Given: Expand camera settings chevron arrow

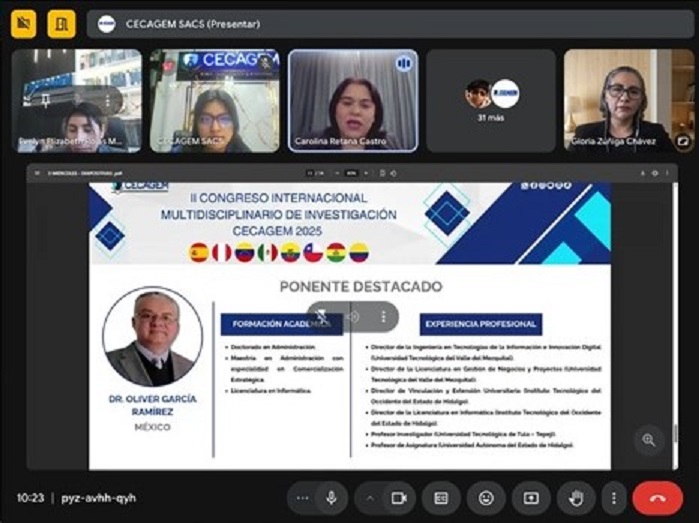Looking at the screenshot, I should 370,497.
